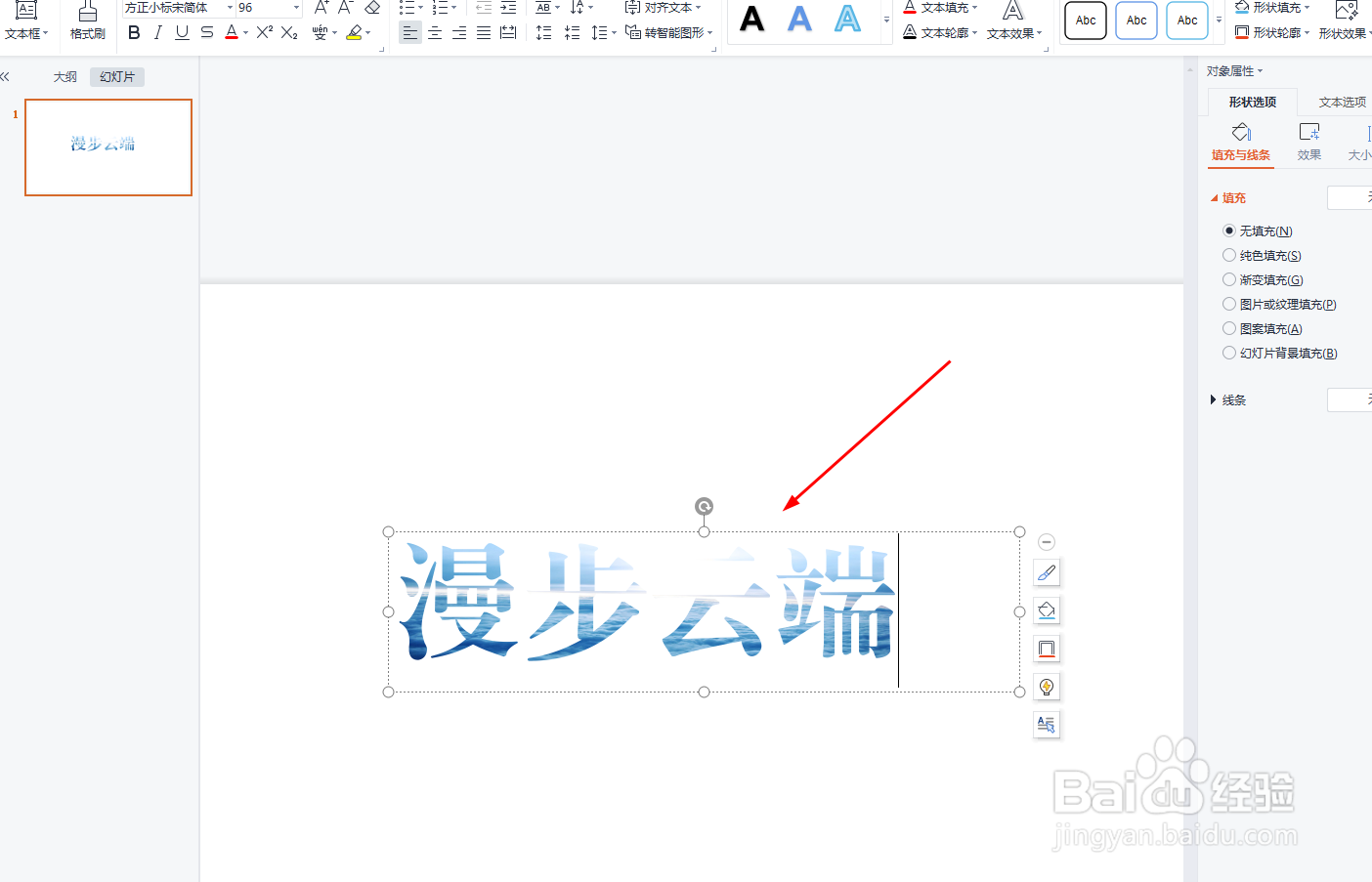This screenshot has height=882, width=1372.
Task: Click the middle blue Abc text style preset
Action: click(x=1136, y=20)
